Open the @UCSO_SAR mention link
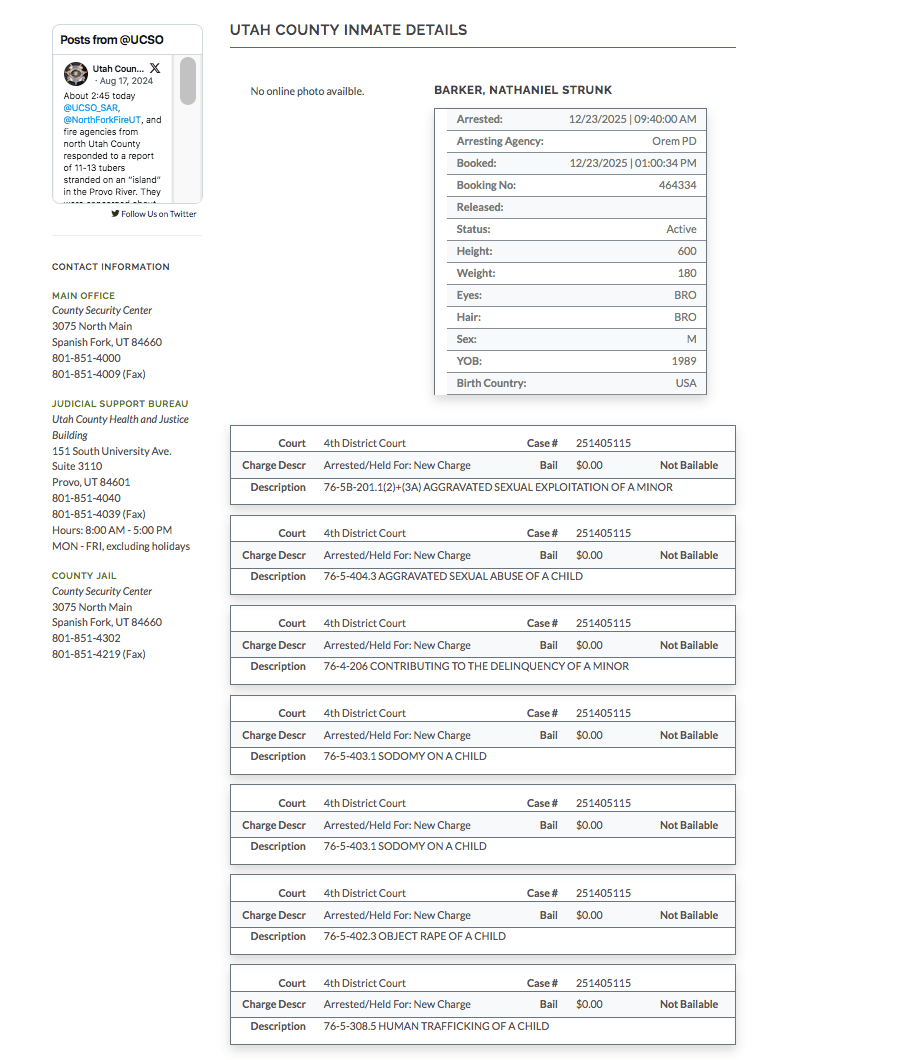This screenshot has width=920, height=1060. 91,108
